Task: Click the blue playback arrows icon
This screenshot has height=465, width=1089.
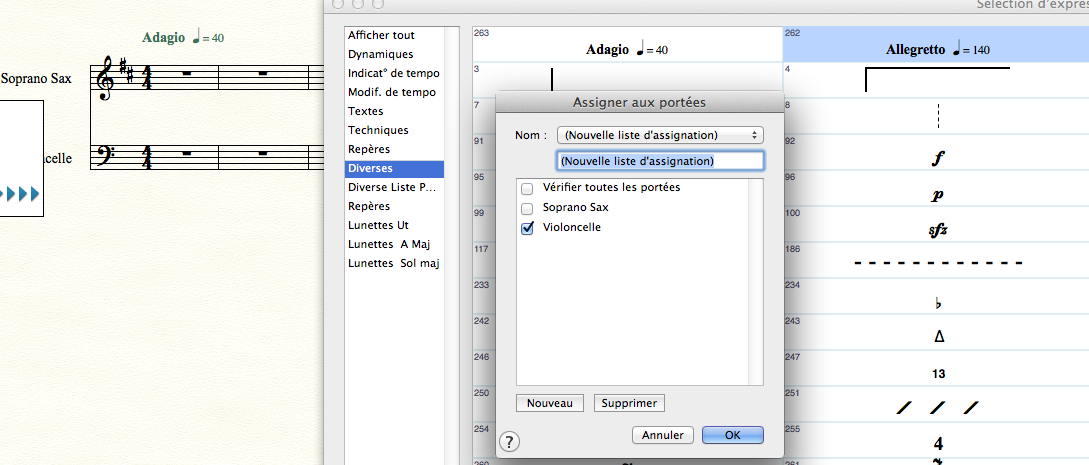Action: (x=22, y=193)
